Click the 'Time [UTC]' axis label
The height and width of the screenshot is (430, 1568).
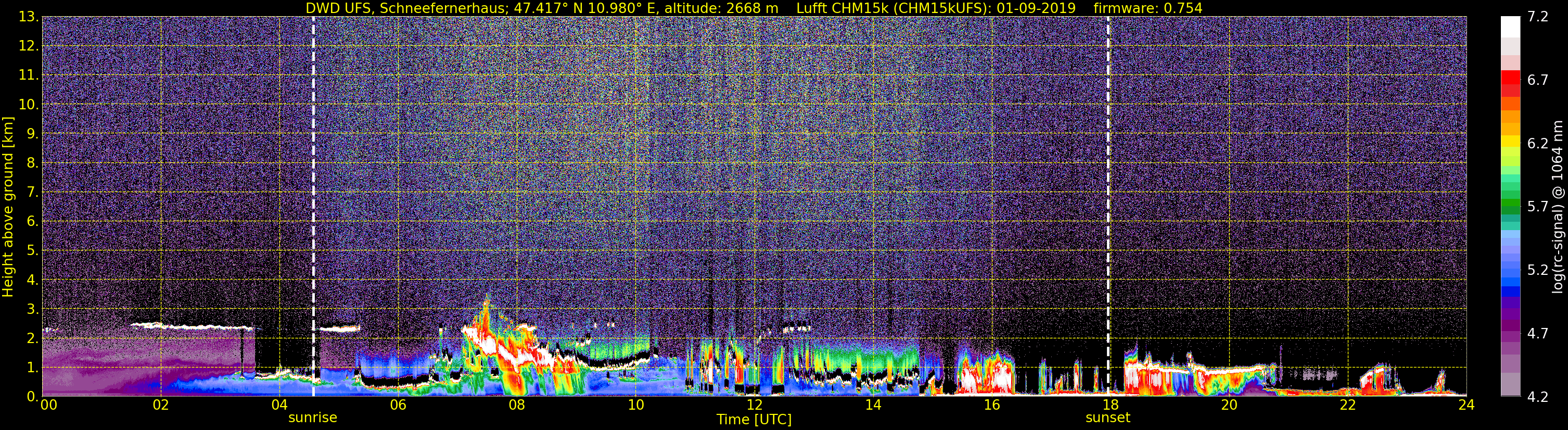pyautogui.click(x=754, y=419)
